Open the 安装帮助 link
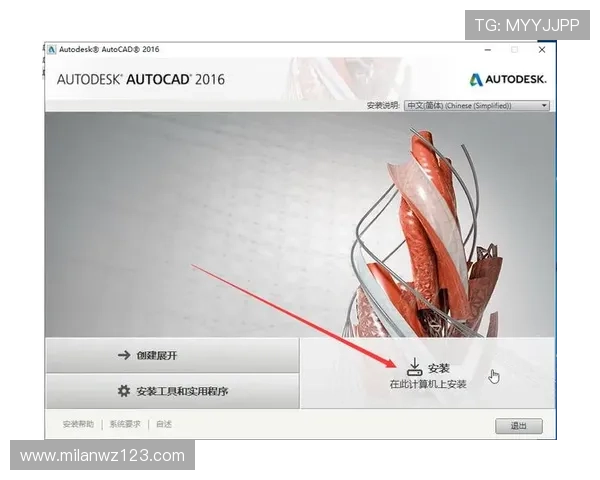 (x=78, y=424)
